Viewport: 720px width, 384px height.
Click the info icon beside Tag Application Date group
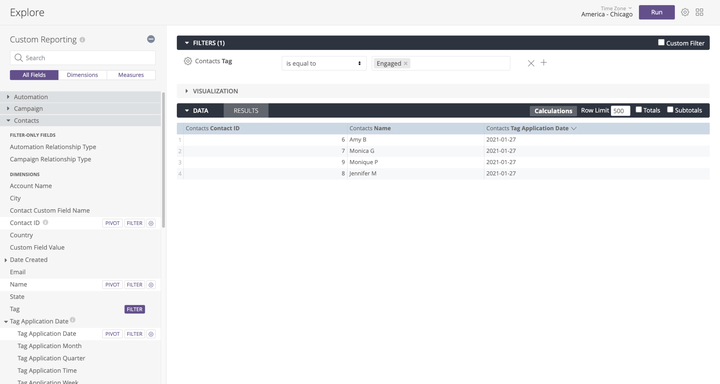coord(73,320)
